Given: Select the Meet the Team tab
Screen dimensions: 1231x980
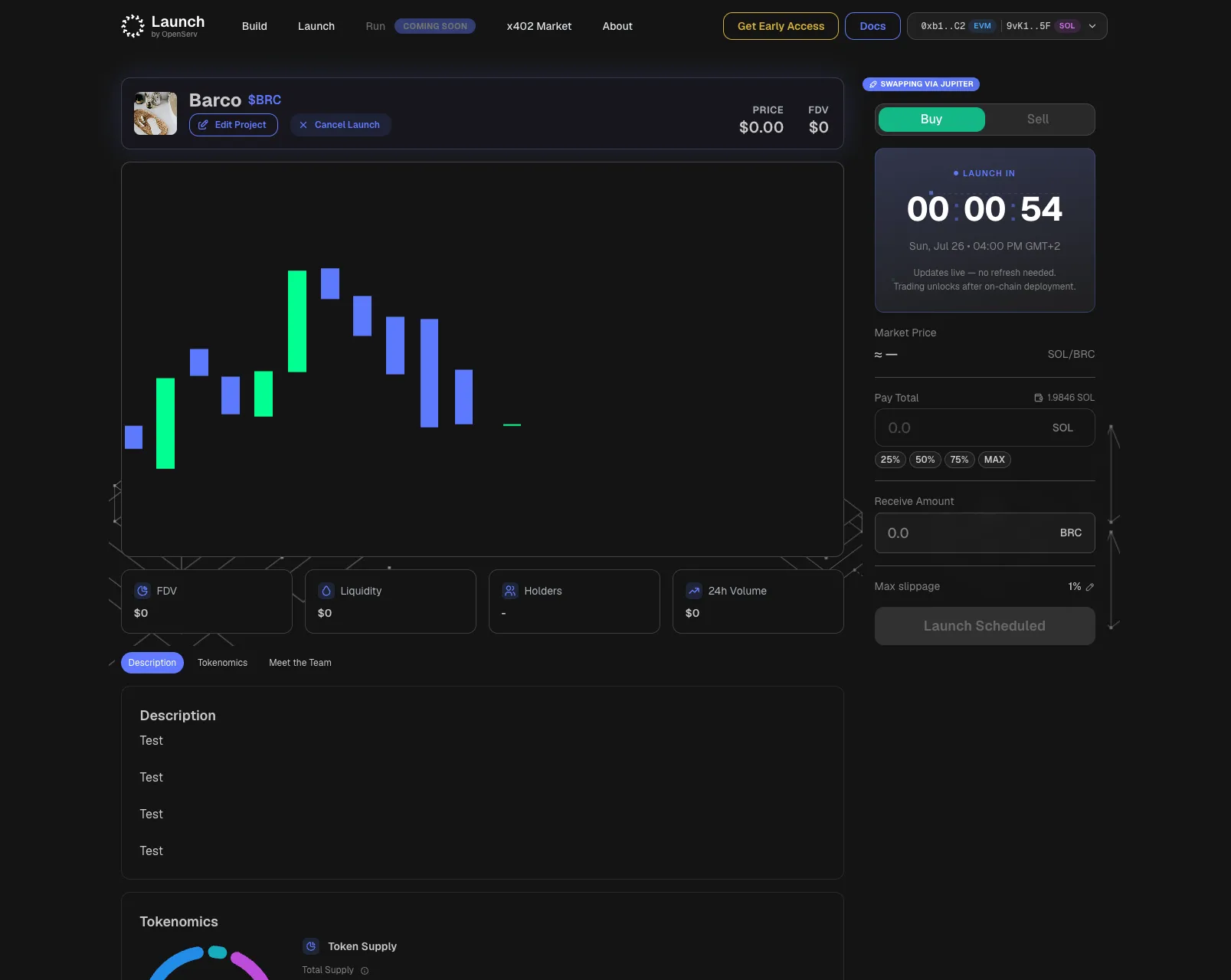Looking at the screenshot, I should pos(300,663).
